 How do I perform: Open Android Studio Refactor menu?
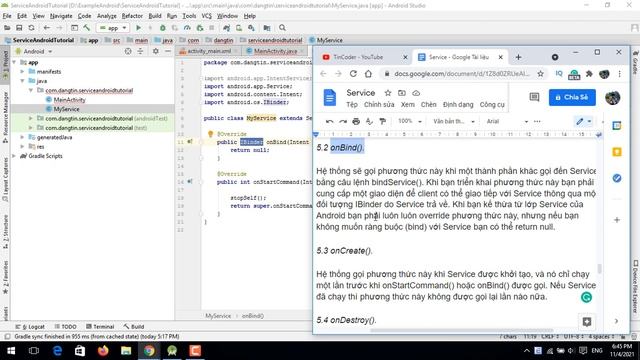132,16
